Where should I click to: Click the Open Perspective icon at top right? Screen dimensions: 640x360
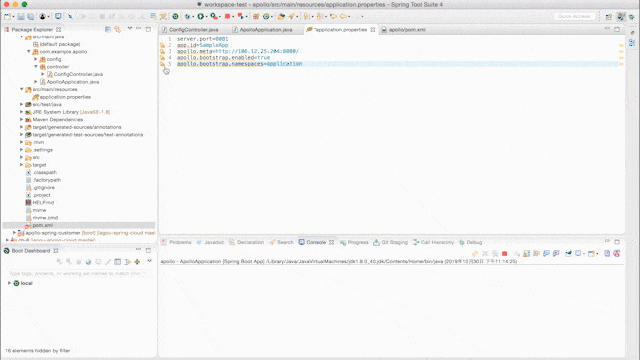[x=609, y=16]
